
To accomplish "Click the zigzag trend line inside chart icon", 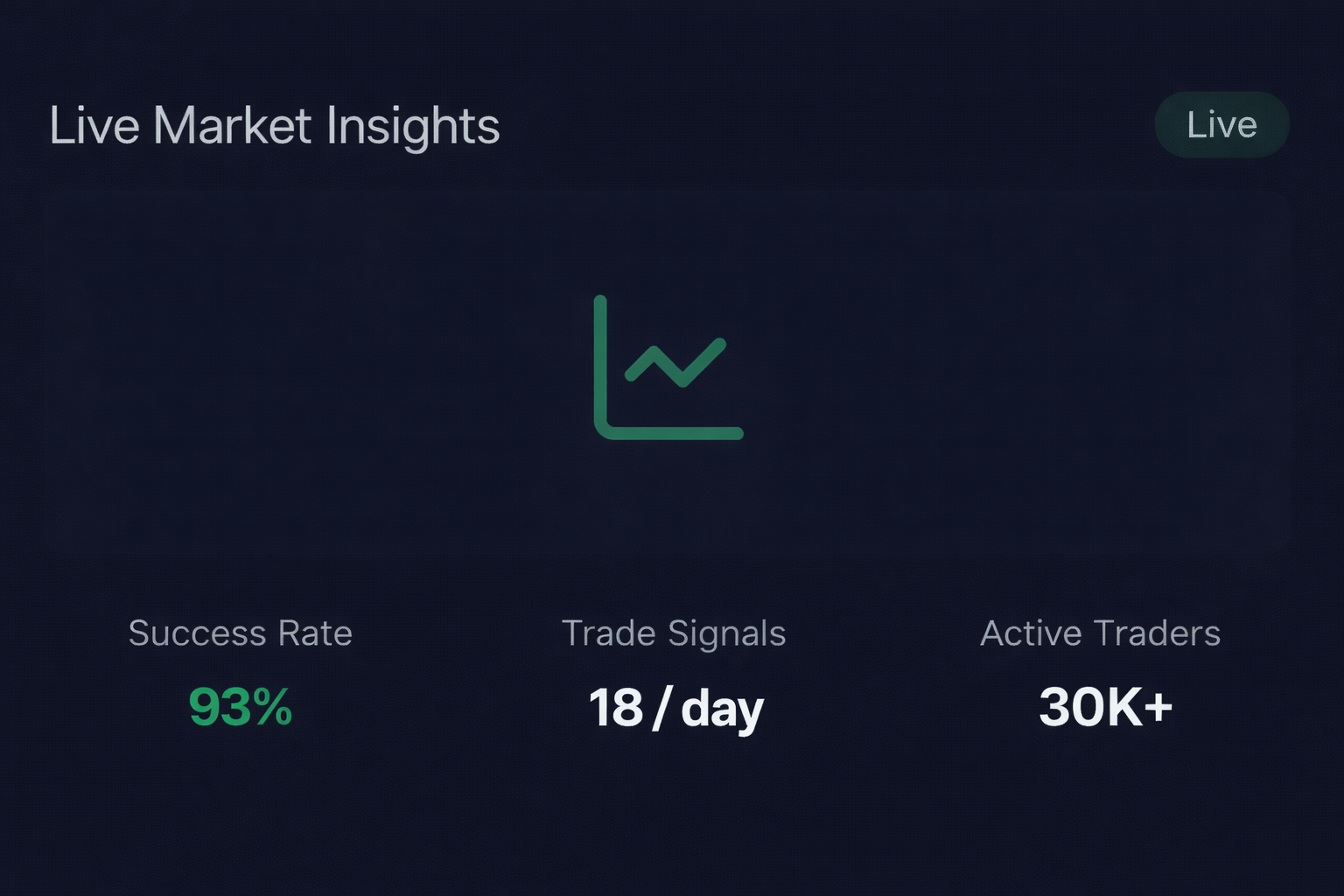I will click(x=676, y=362).
